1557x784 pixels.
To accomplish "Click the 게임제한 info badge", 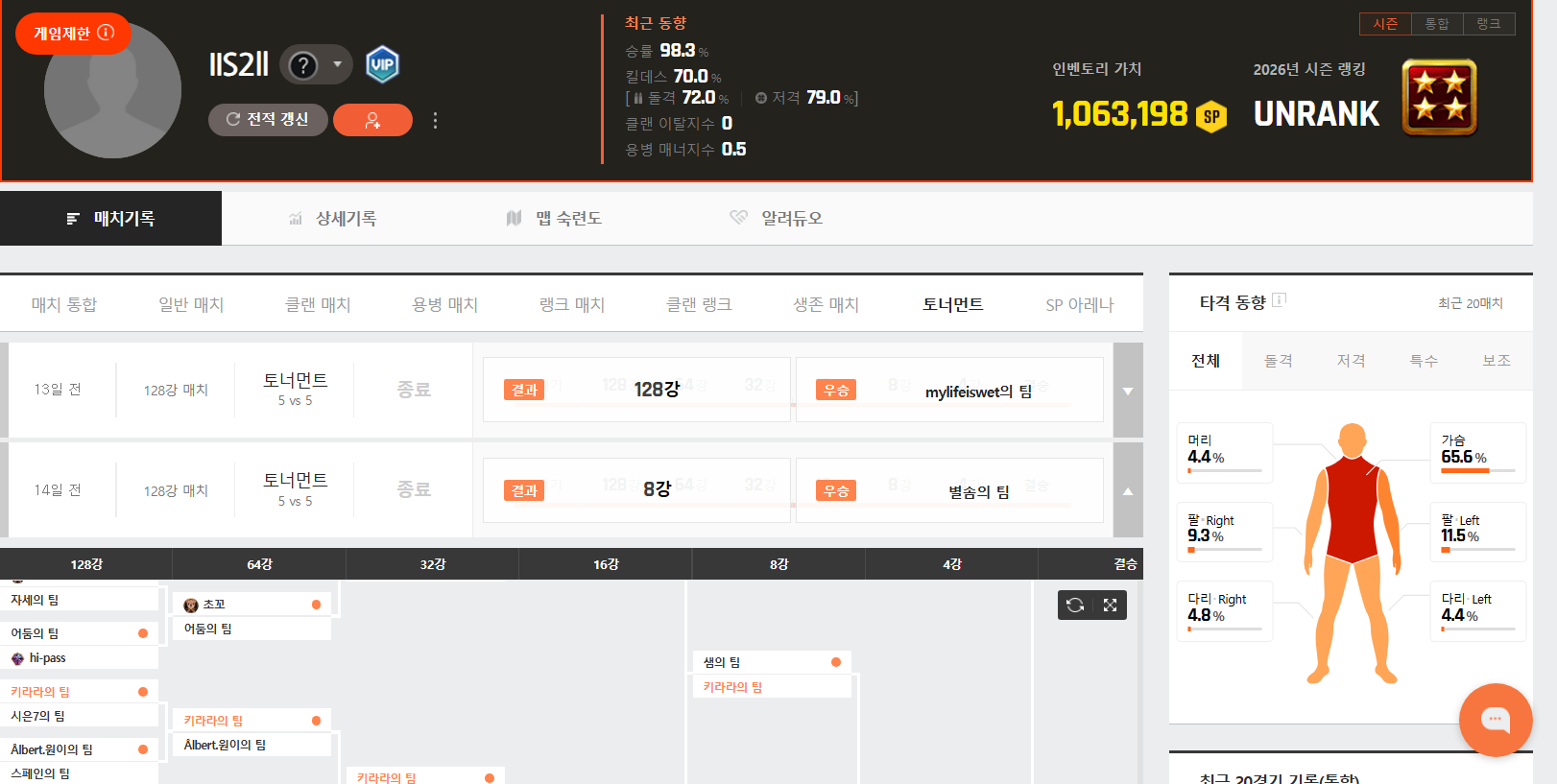I will tap(74, 34).
